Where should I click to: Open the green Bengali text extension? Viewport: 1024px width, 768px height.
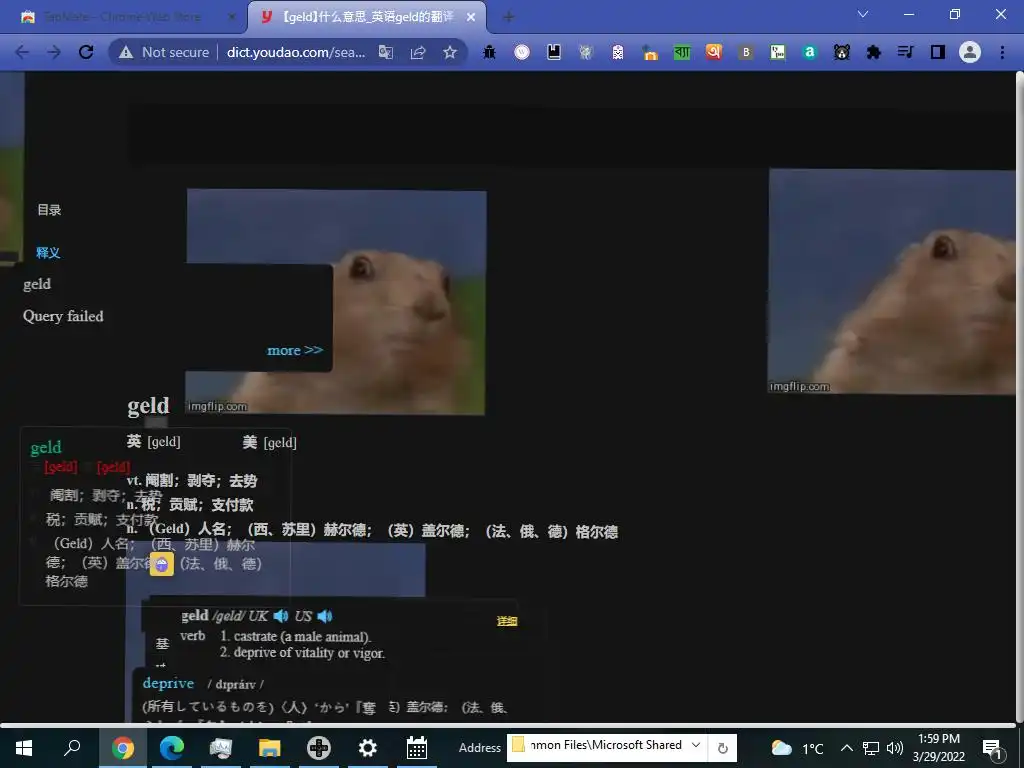pos(682,52)
